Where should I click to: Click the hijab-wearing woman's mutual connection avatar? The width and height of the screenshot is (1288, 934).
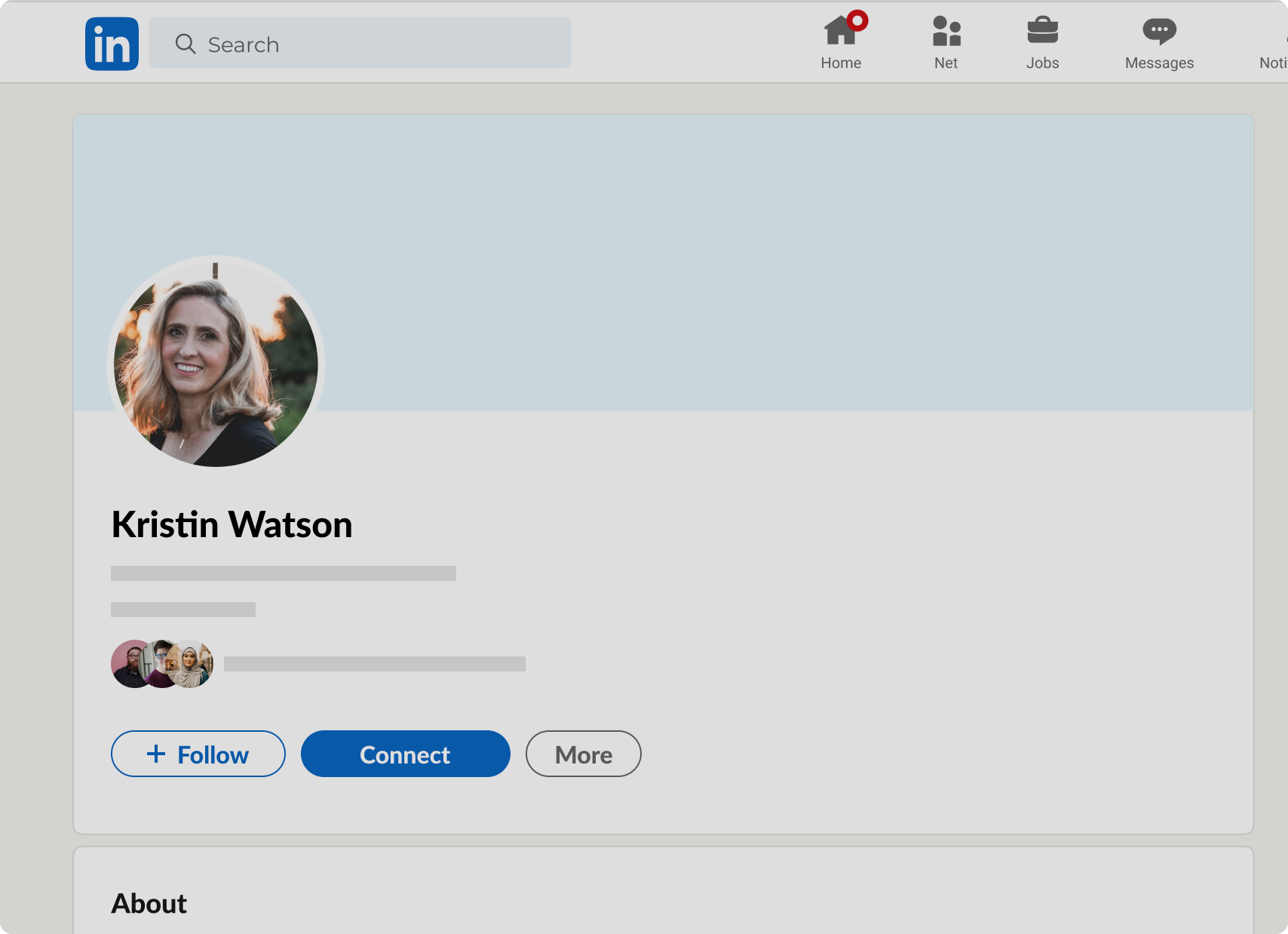click(x=193, y=664)
